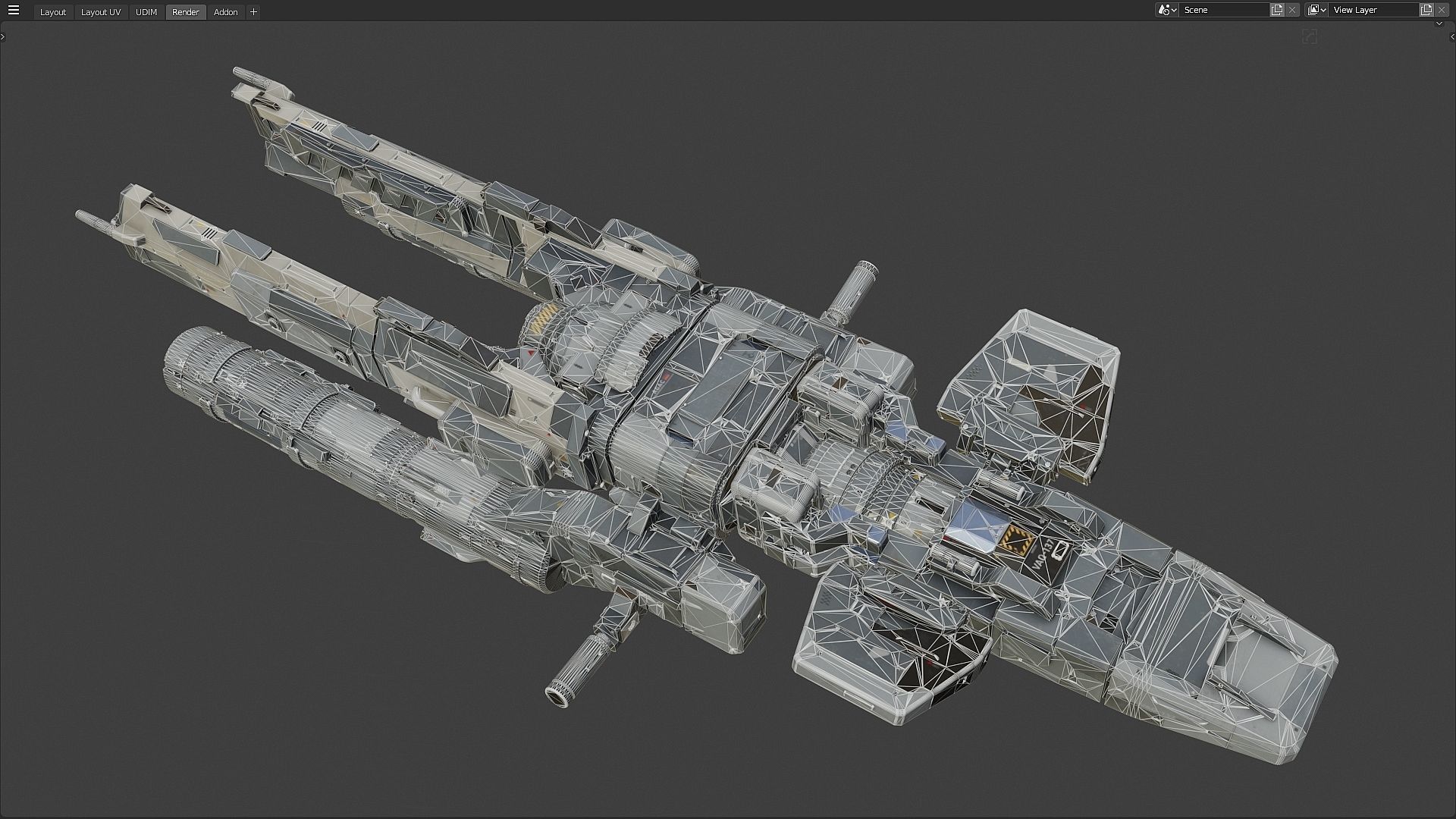Edit the View Layer name field
The image size is (1456, 819).
click(1373, 10)
